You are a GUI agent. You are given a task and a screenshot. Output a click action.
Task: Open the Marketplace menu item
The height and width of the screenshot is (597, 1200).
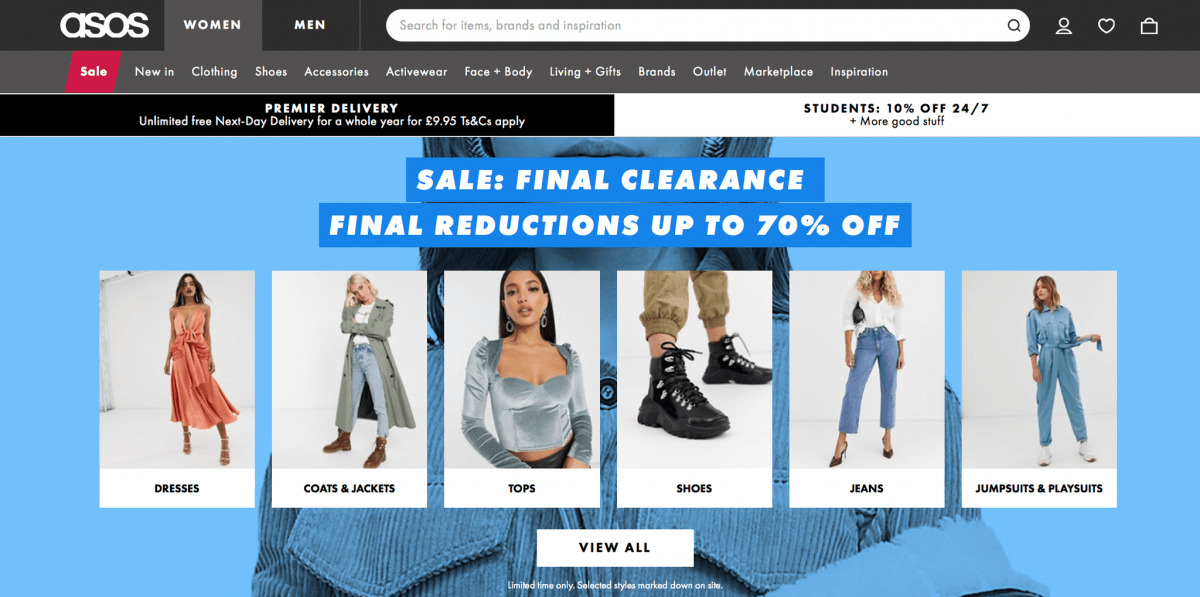point(778,72)
